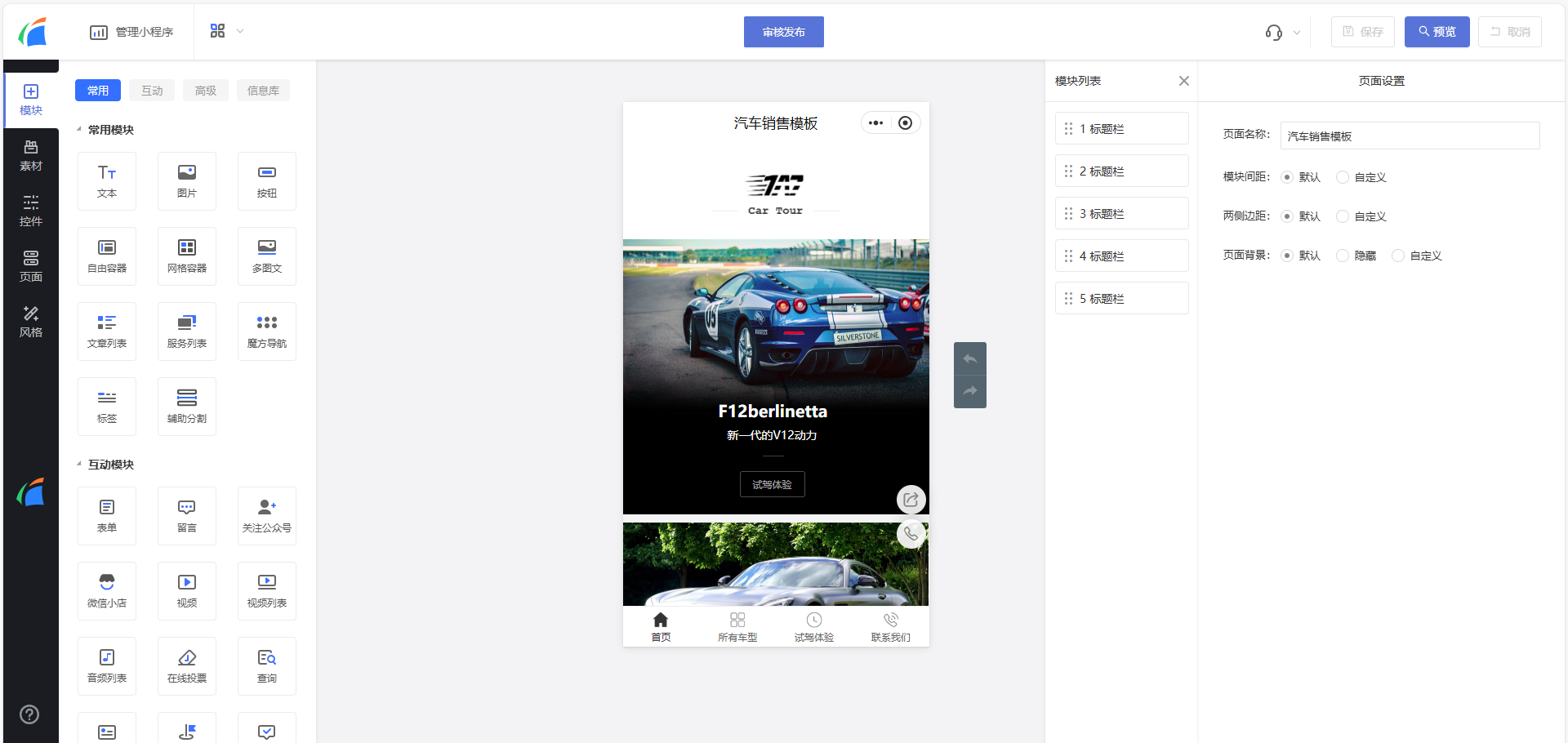Add the 标签 tag module
Screen dimensions: 1568x743
pyautogui.click(x=107, y=407)
